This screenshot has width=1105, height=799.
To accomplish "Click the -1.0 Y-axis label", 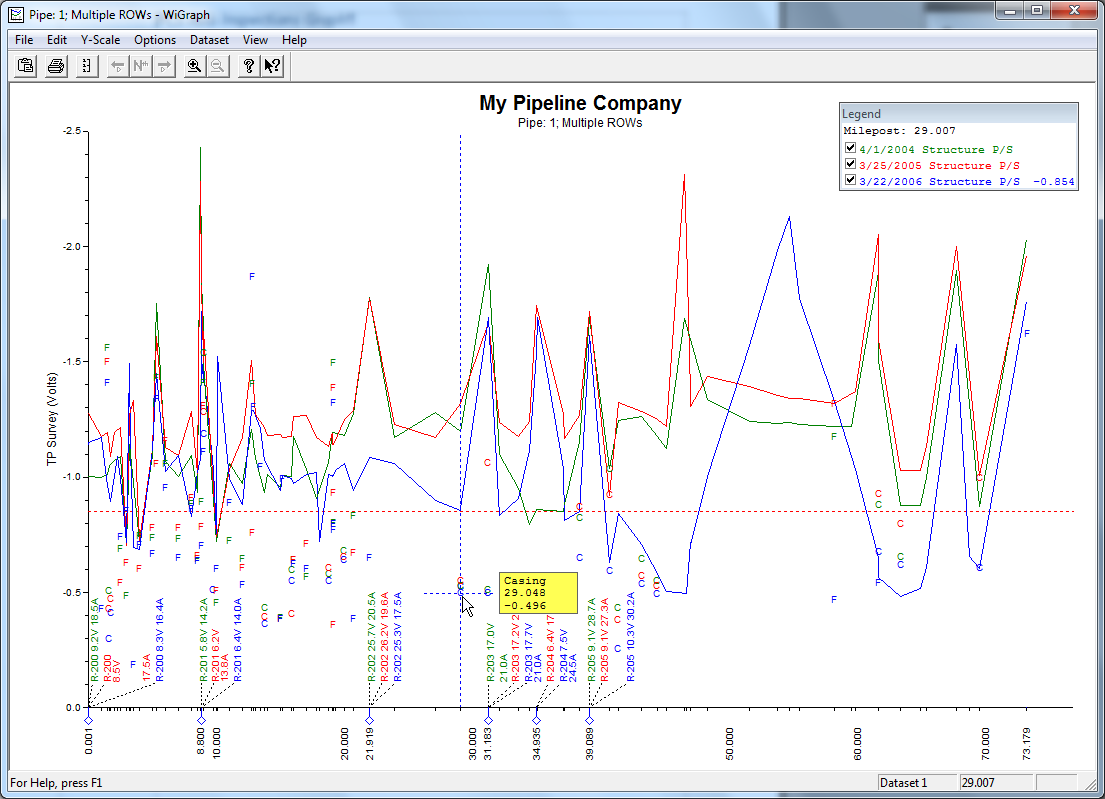I will 71,477.
